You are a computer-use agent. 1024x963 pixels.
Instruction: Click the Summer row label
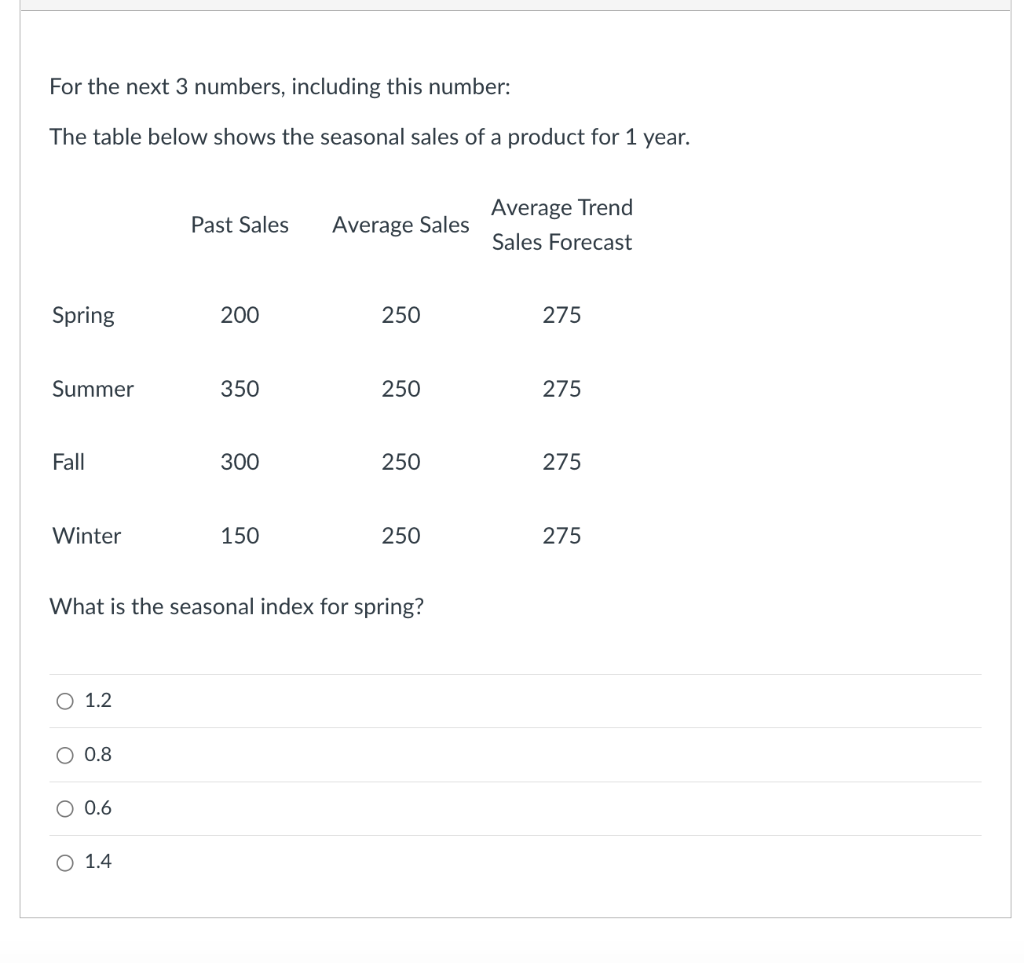pos(93,389)
